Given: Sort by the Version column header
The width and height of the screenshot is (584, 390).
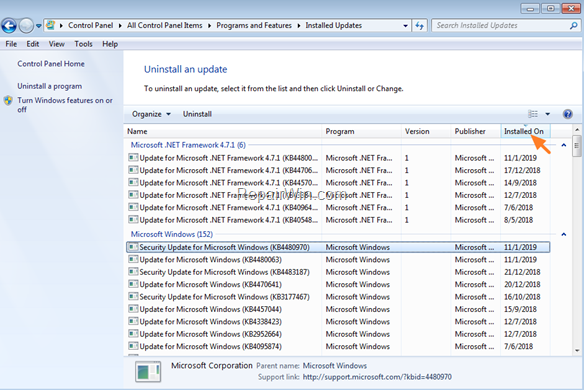Looking at the screenshot, I should point(426,131).
